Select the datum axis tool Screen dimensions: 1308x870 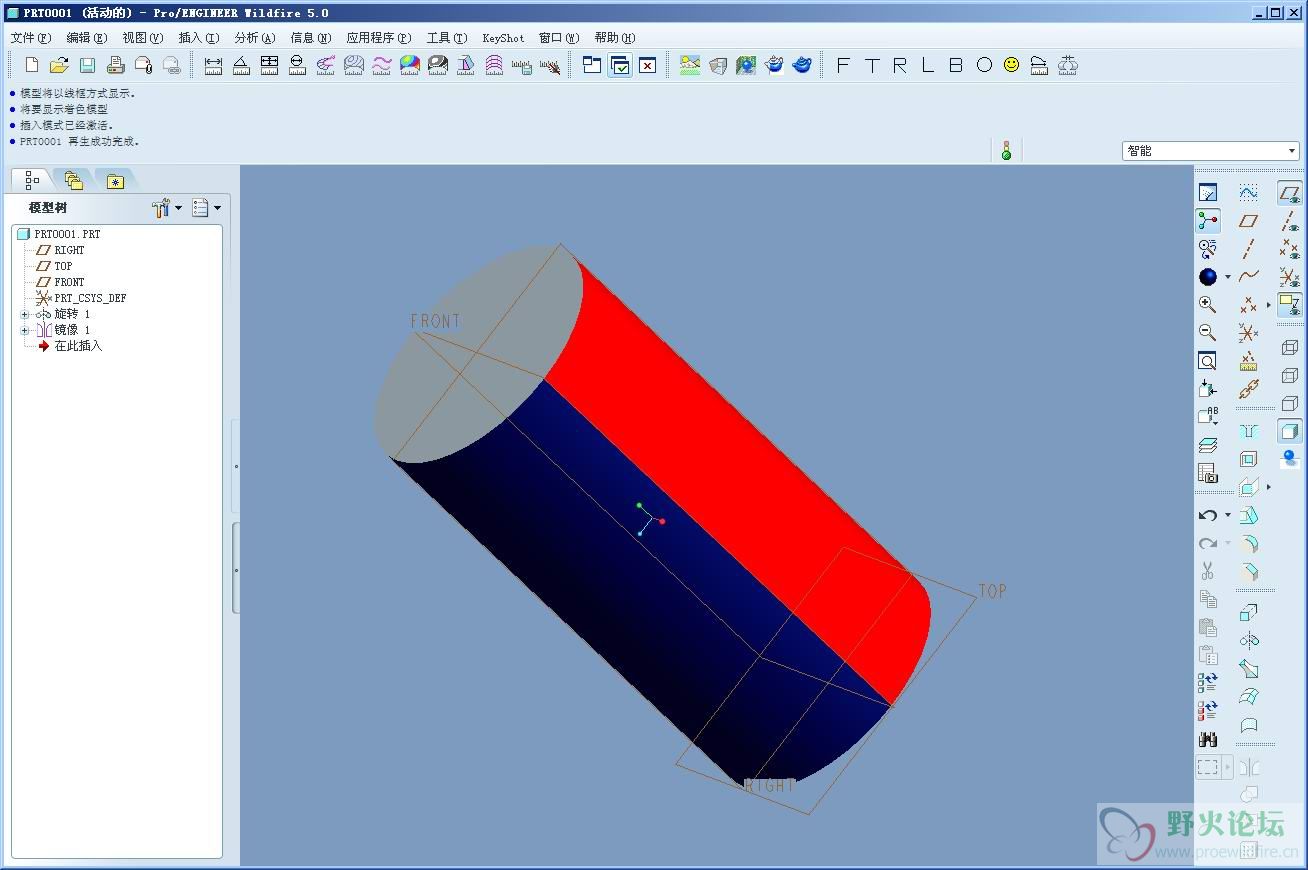pyautogui.click(x=1249, y=249)
